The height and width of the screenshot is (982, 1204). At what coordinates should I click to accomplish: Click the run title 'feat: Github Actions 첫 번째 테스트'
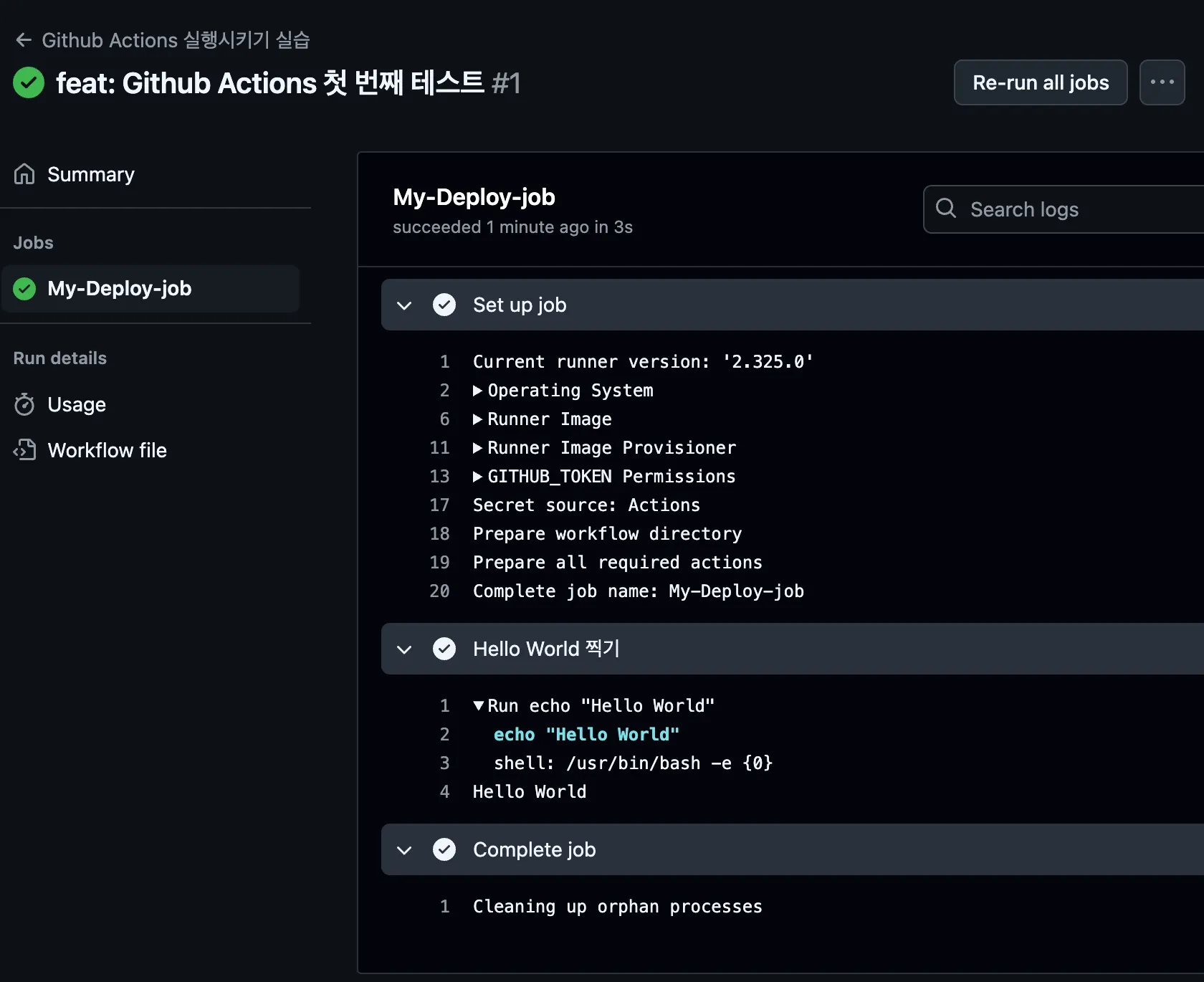click(x=270, y=83)
